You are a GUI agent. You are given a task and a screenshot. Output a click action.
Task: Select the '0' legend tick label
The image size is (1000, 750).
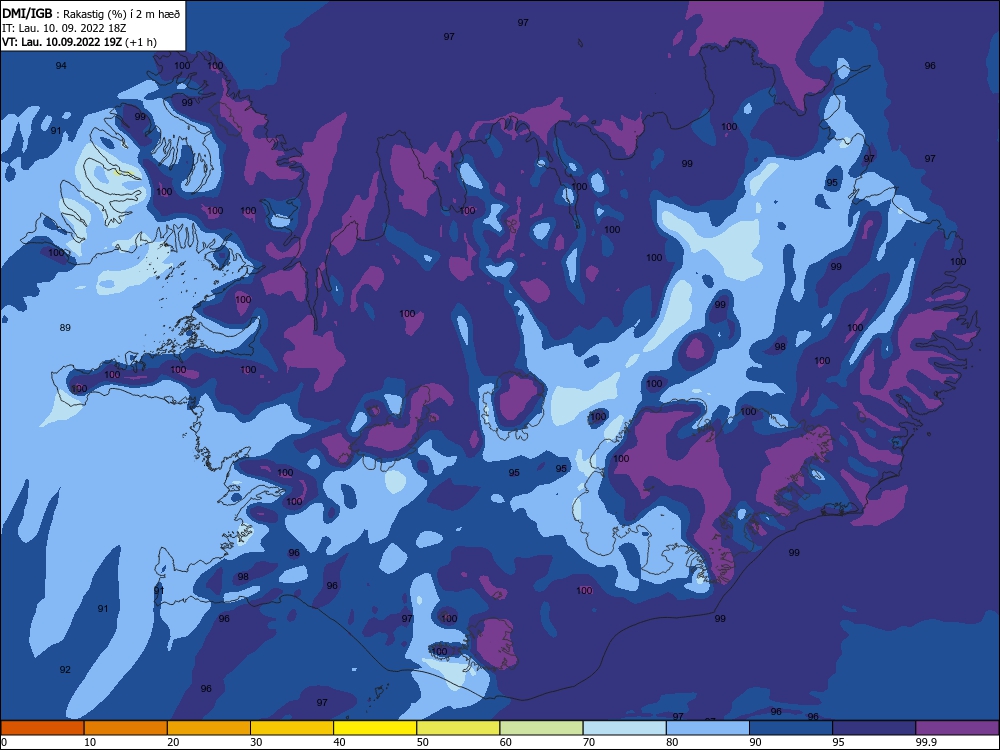pyautogui.click(x=4, y=742)
